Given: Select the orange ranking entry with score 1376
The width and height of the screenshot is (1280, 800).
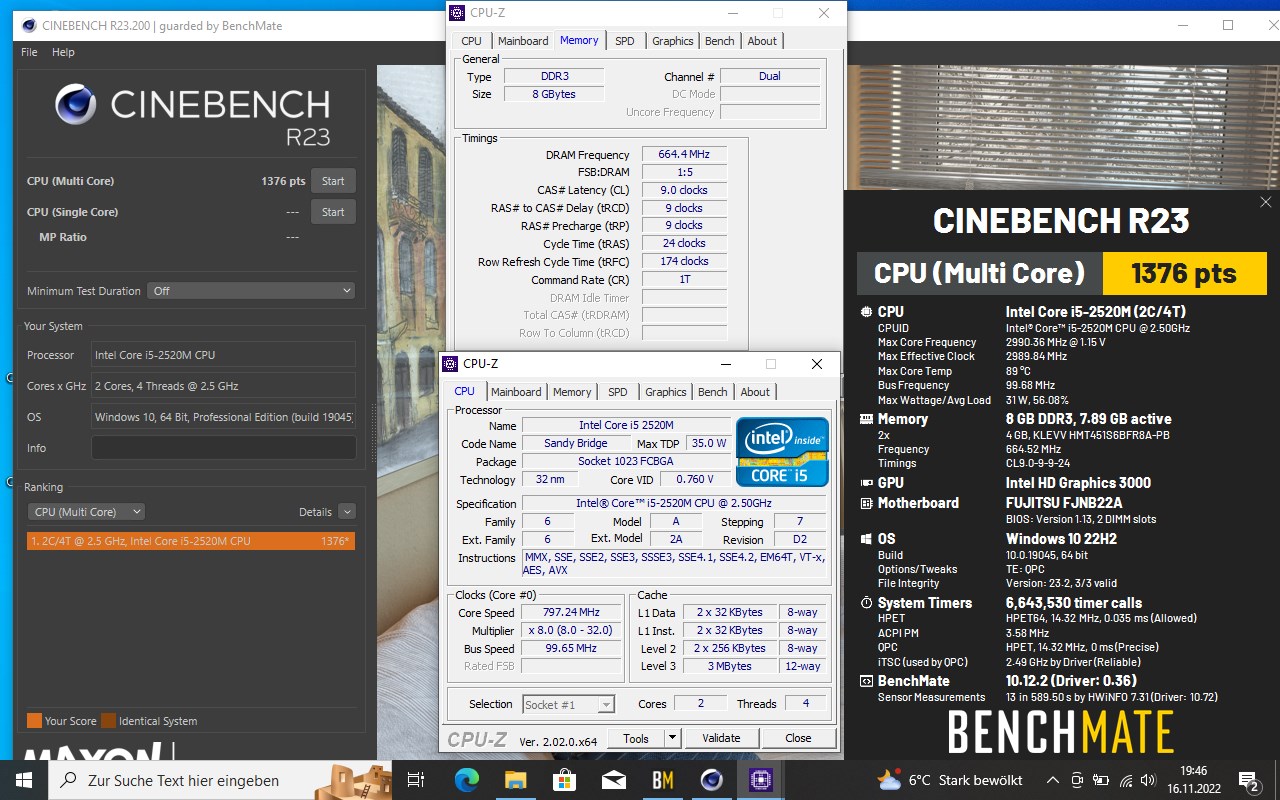Looking at the screenshot, I should pos(191,541).
